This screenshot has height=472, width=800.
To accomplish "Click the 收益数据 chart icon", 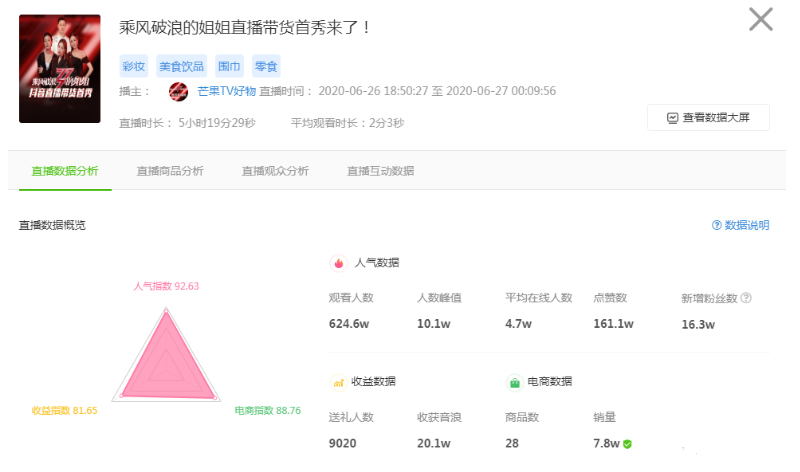I will (x=338, y=382).
